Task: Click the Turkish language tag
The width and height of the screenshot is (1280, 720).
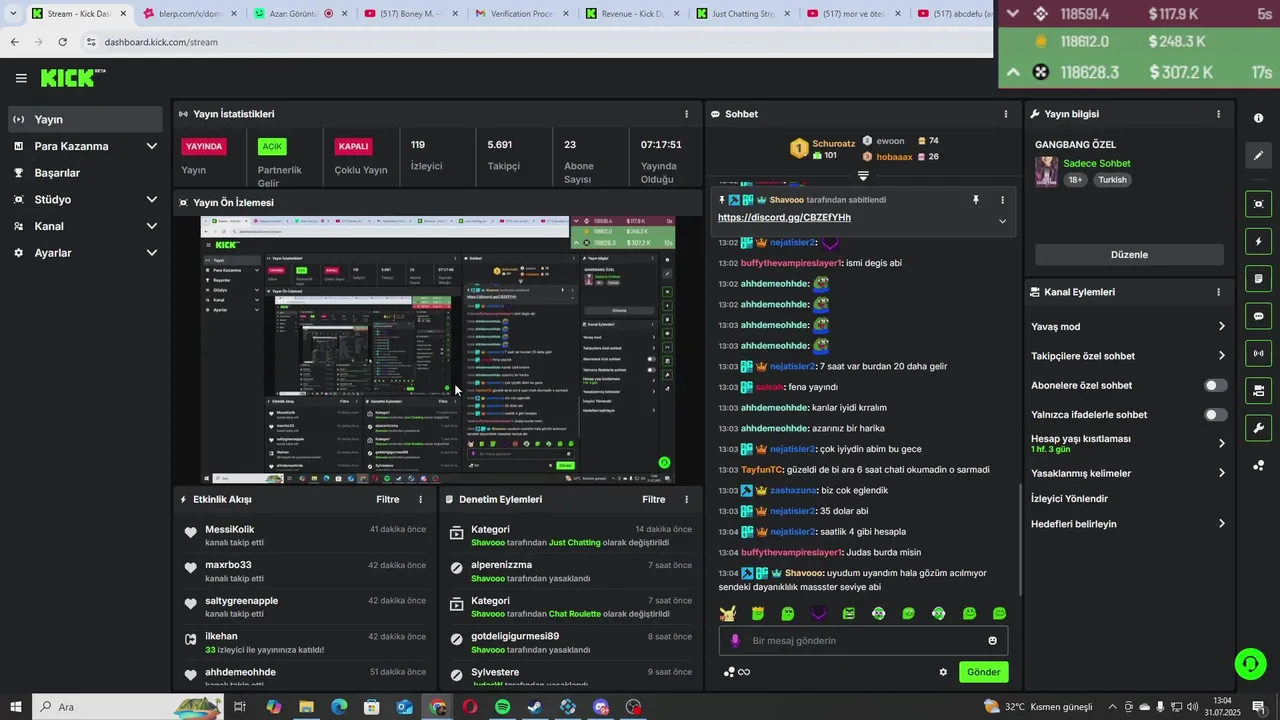Action: click(1112, 180)
